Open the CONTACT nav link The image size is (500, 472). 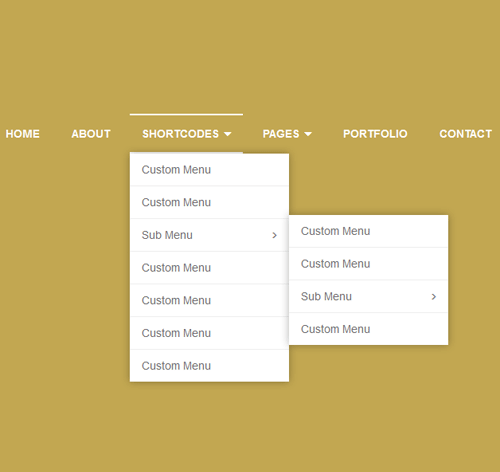pos(465,134)
